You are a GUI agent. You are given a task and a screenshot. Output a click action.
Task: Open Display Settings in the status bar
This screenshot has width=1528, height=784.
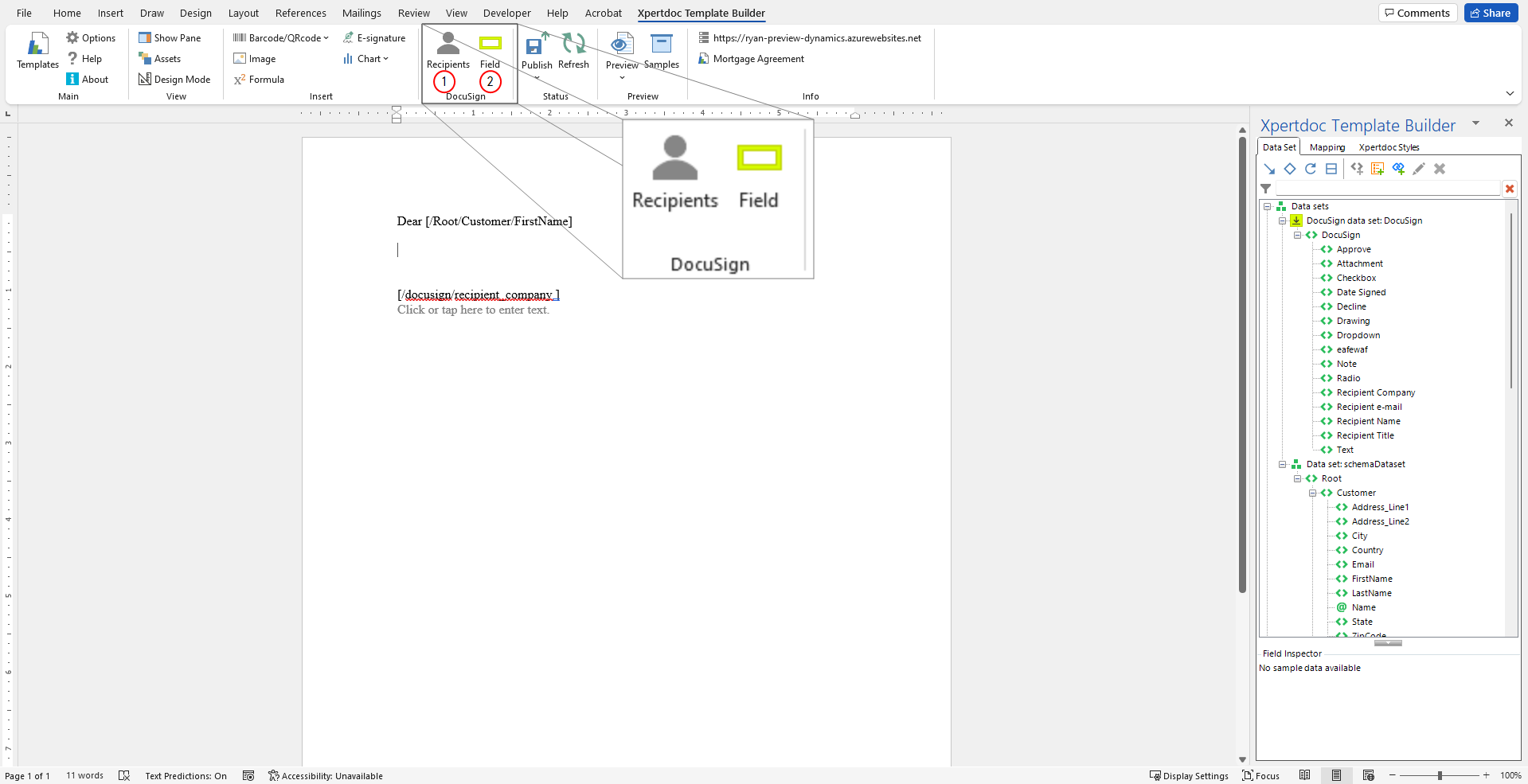click(x=1189, y=776)
